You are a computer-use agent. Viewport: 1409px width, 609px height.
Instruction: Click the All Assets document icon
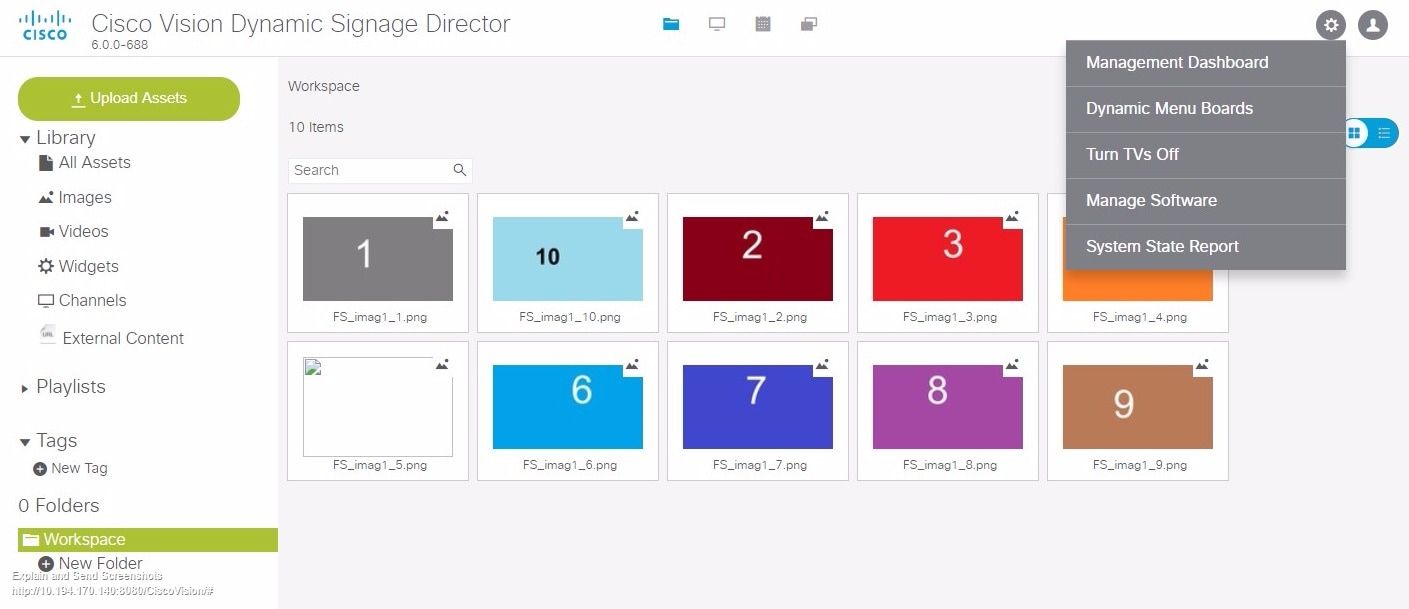point(46,163)
